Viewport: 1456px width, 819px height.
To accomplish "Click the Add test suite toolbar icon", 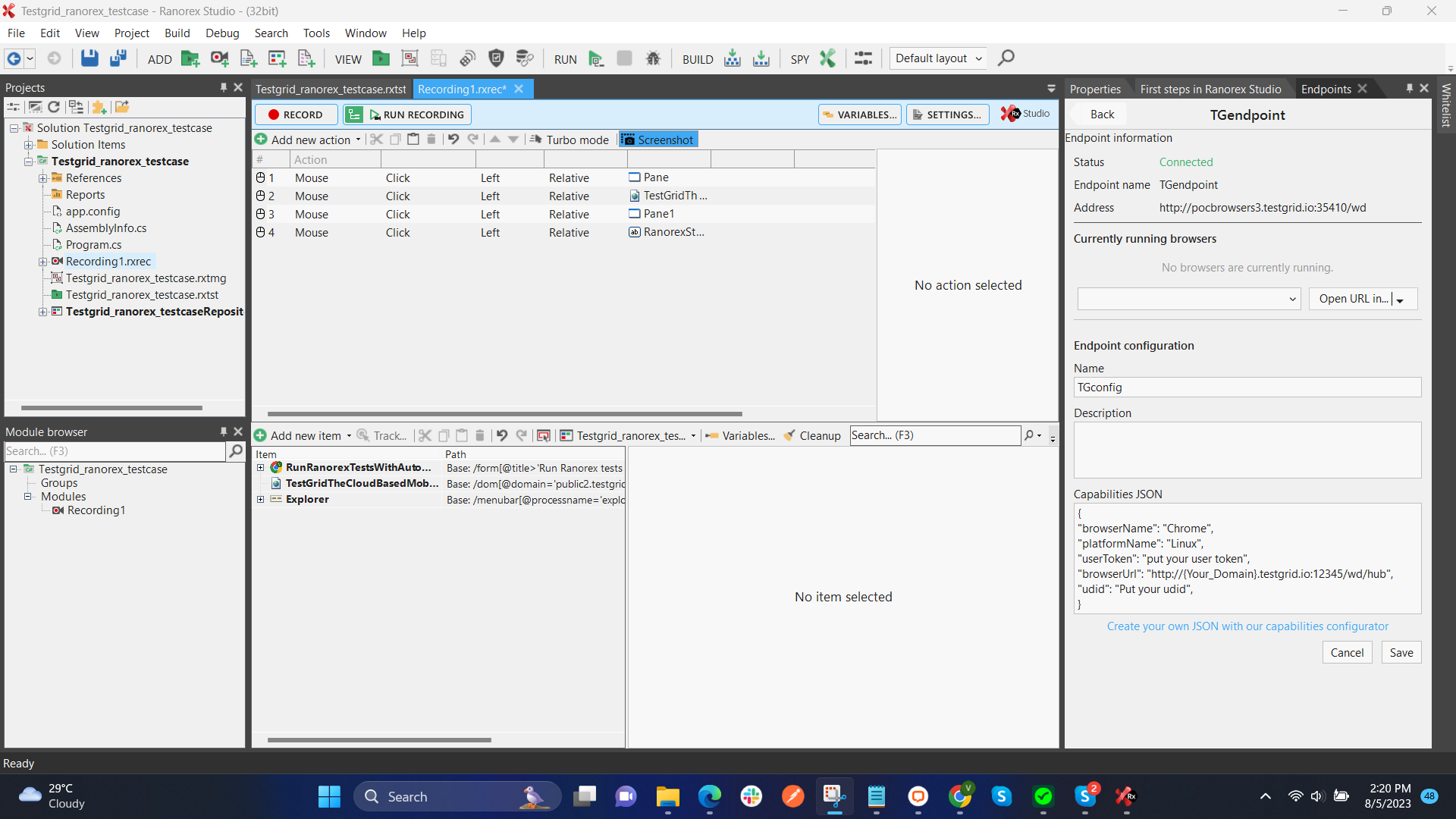I will coord(190,58).
